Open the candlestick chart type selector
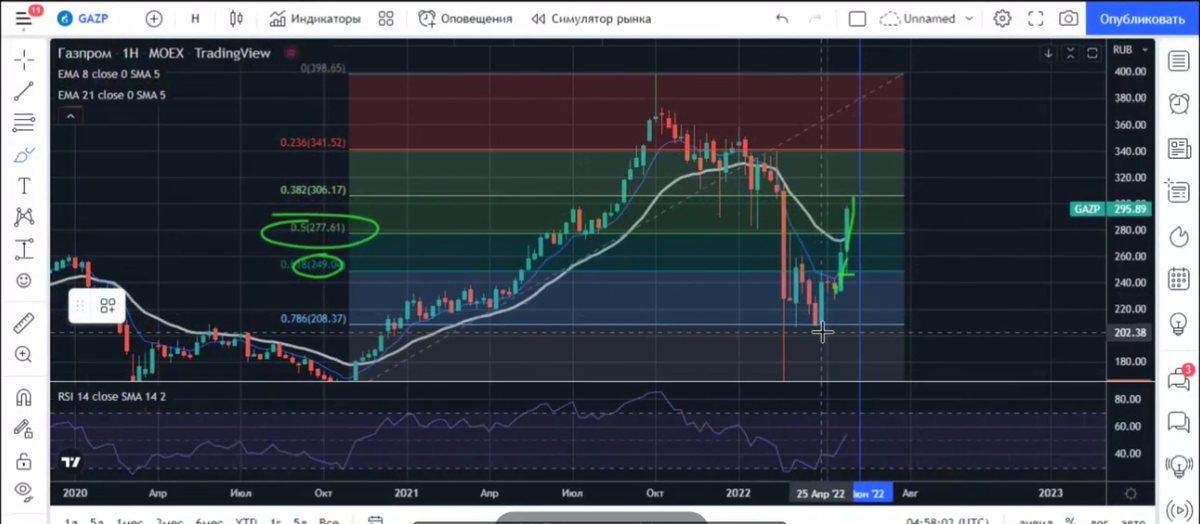The image size is (1200, 524). (x=236, y=18)
